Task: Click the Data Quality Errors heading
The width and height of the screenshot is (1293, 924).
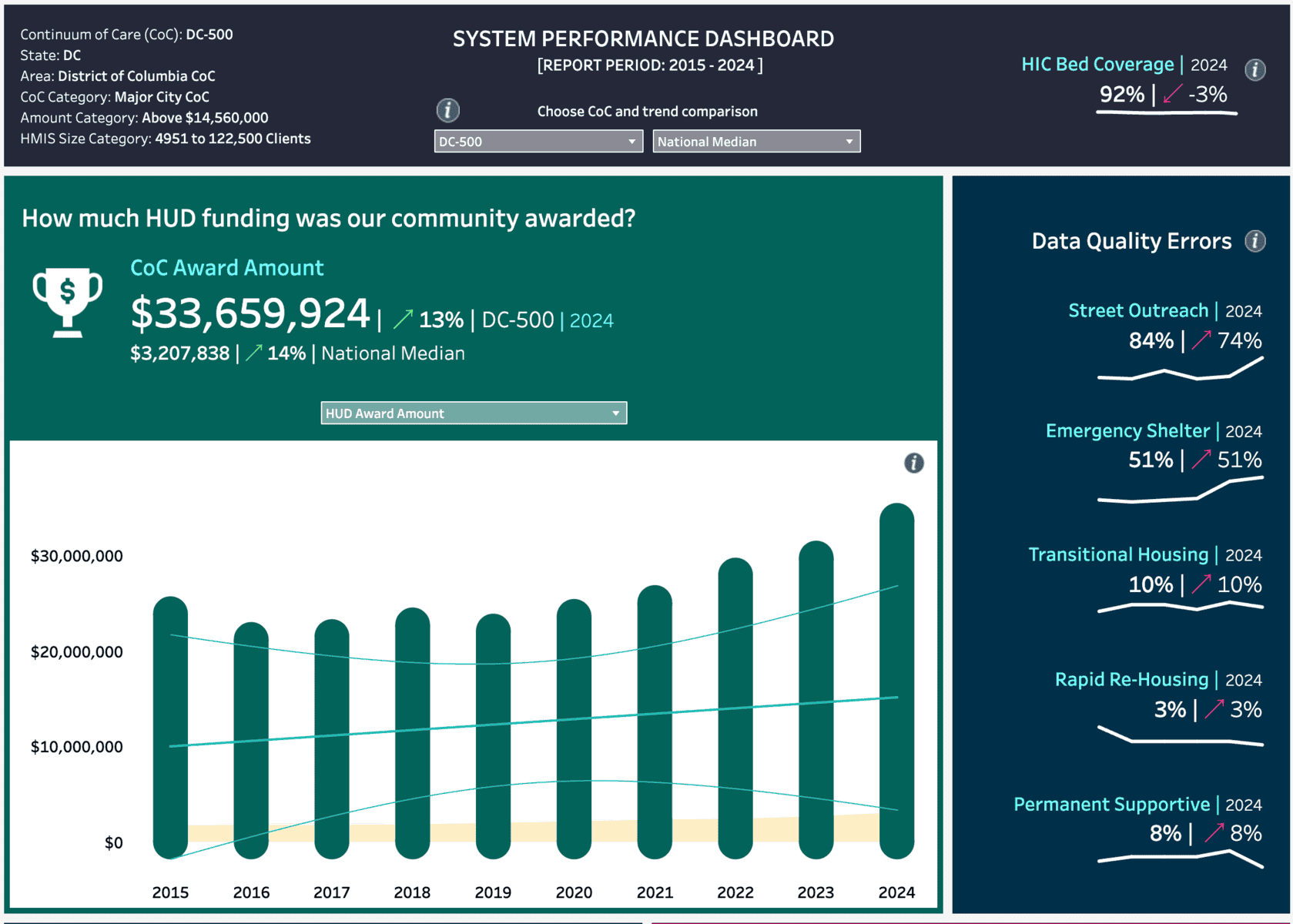Action: pos(1131,241)
